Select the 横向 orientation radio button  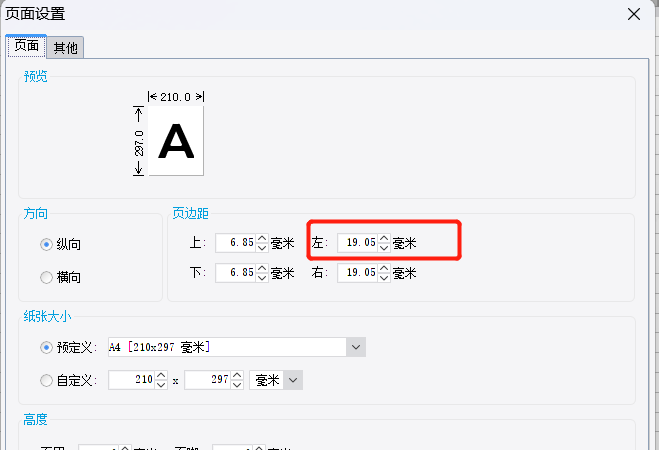[46, 277]
